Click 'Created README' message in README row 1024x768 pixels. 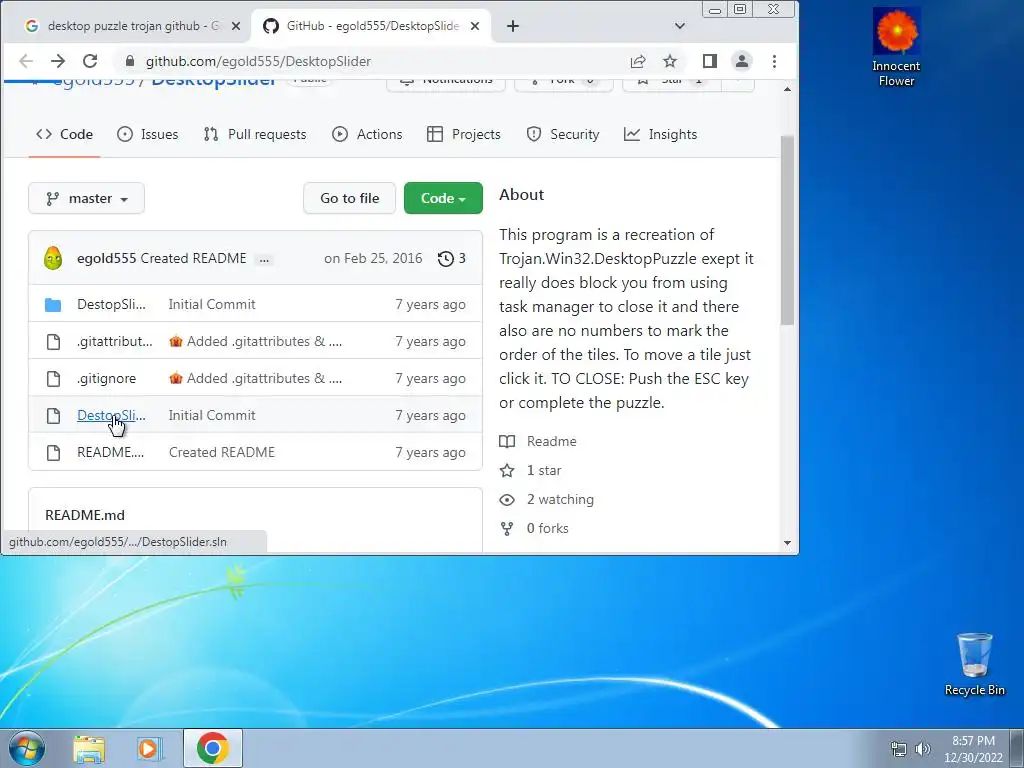[x=222, y=452]
